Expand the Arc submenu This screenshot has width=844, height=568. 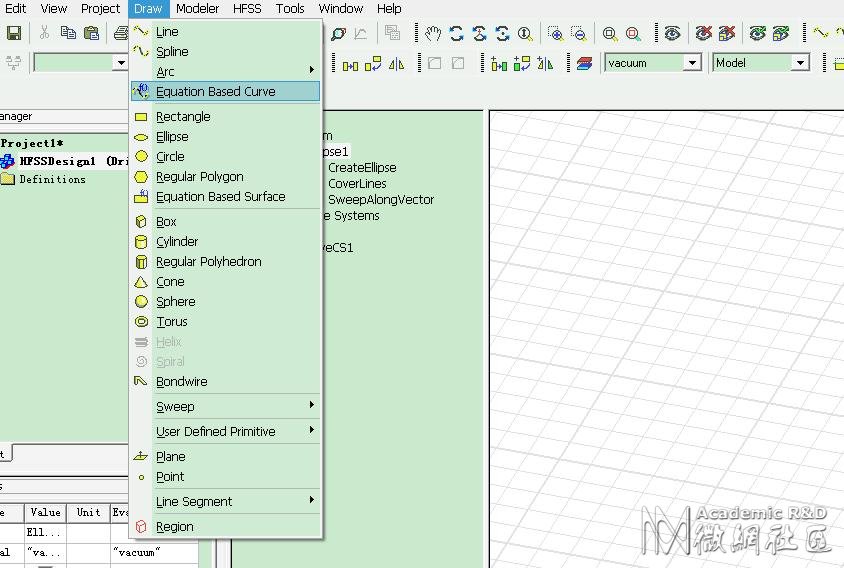coord(226,72)
